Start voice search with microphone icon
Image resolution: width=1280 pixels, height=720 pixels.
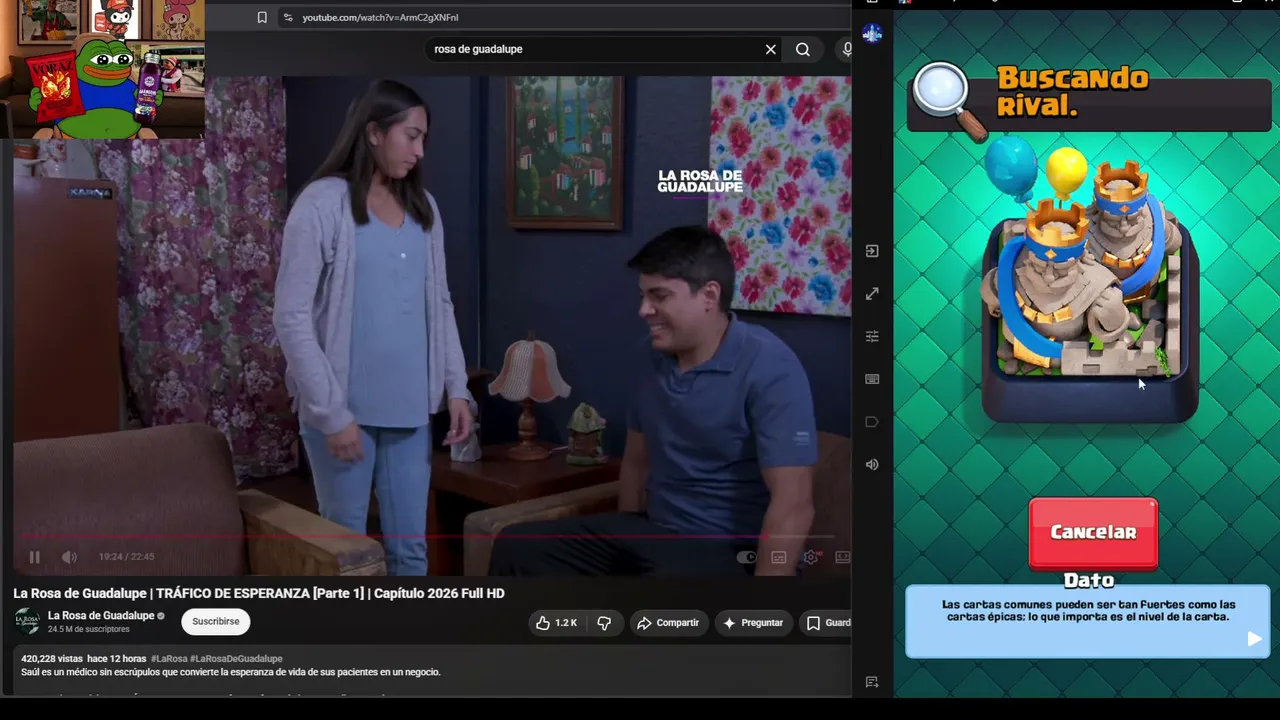point(846,49)
